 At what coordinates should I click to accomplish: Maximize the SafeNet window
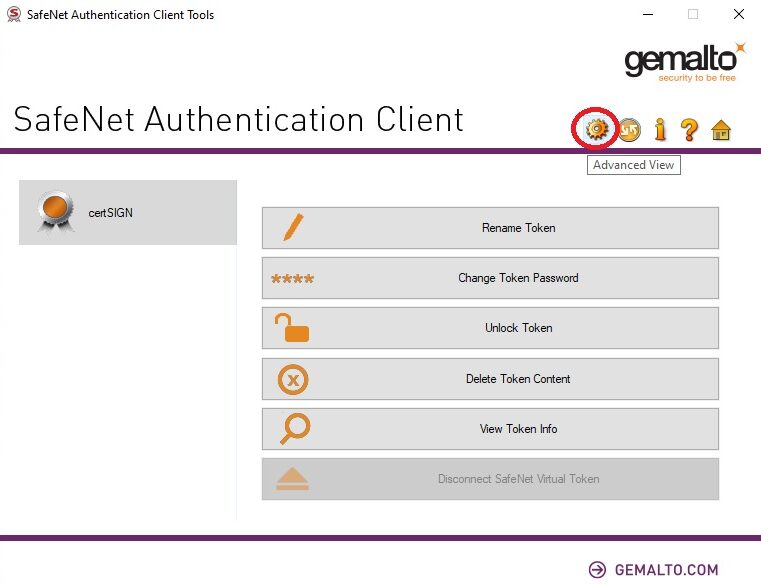(x=693, y=15)
